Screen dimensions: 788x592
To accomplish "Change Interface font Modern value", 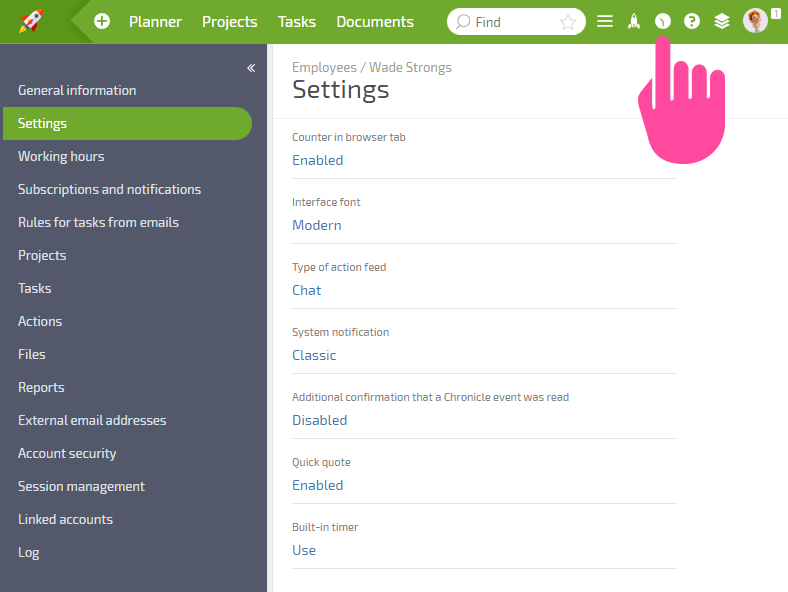I will [317, 225].
